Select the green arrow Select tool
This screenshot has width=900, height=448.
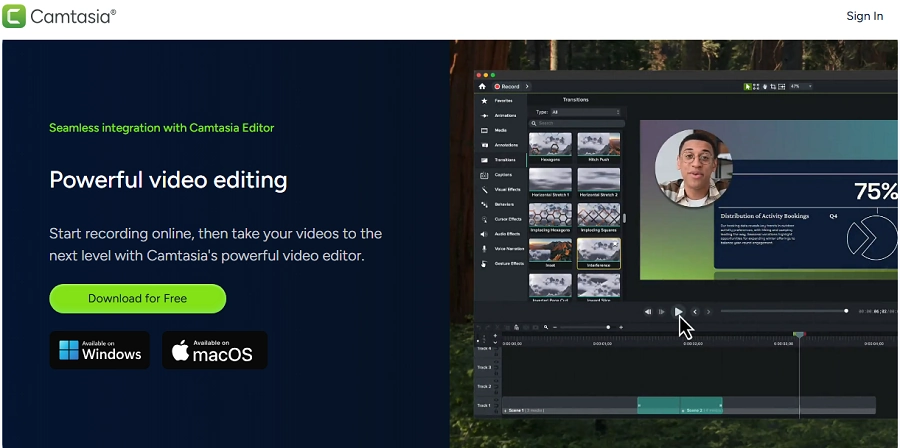click(x=747, y=87)
